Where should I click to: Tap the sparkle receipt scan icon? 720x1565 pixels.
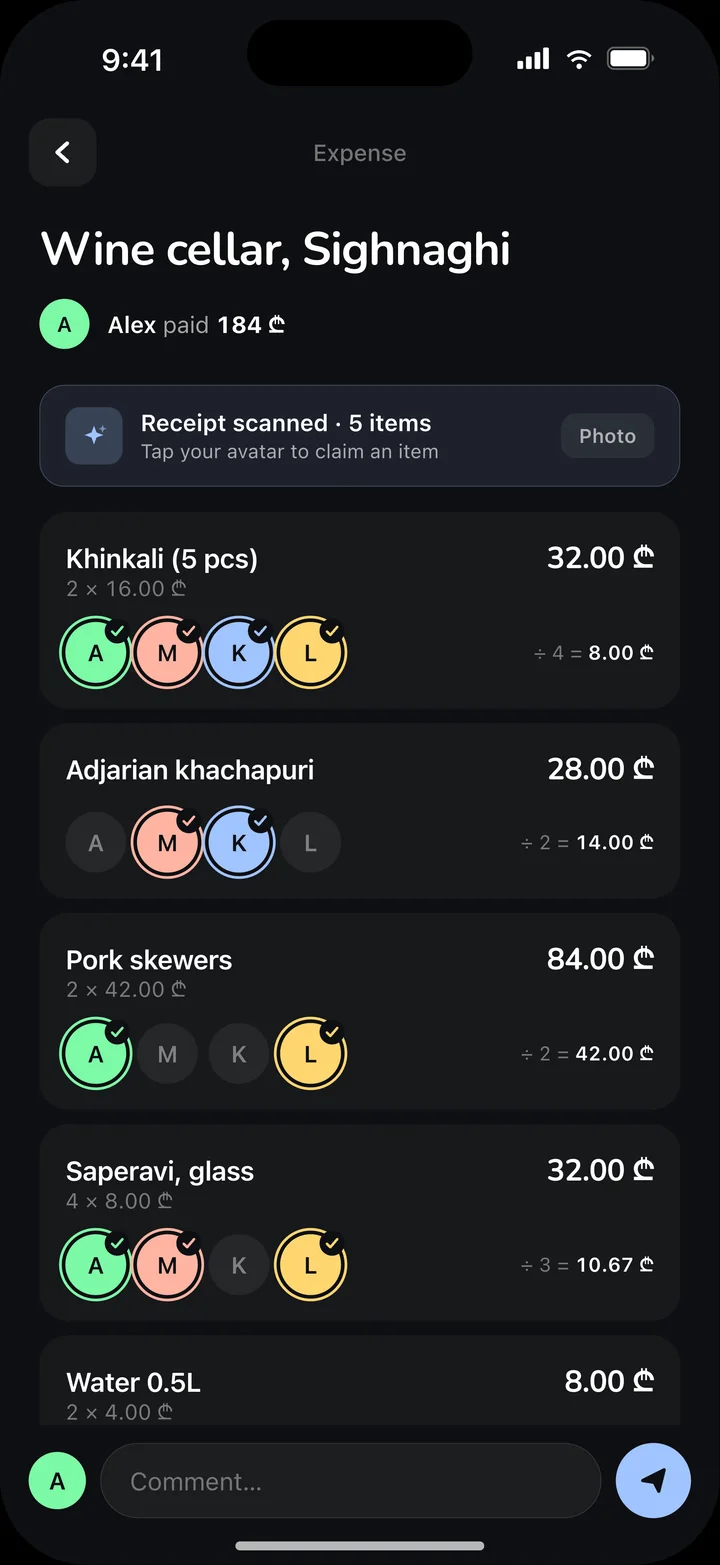coord(94,436)
